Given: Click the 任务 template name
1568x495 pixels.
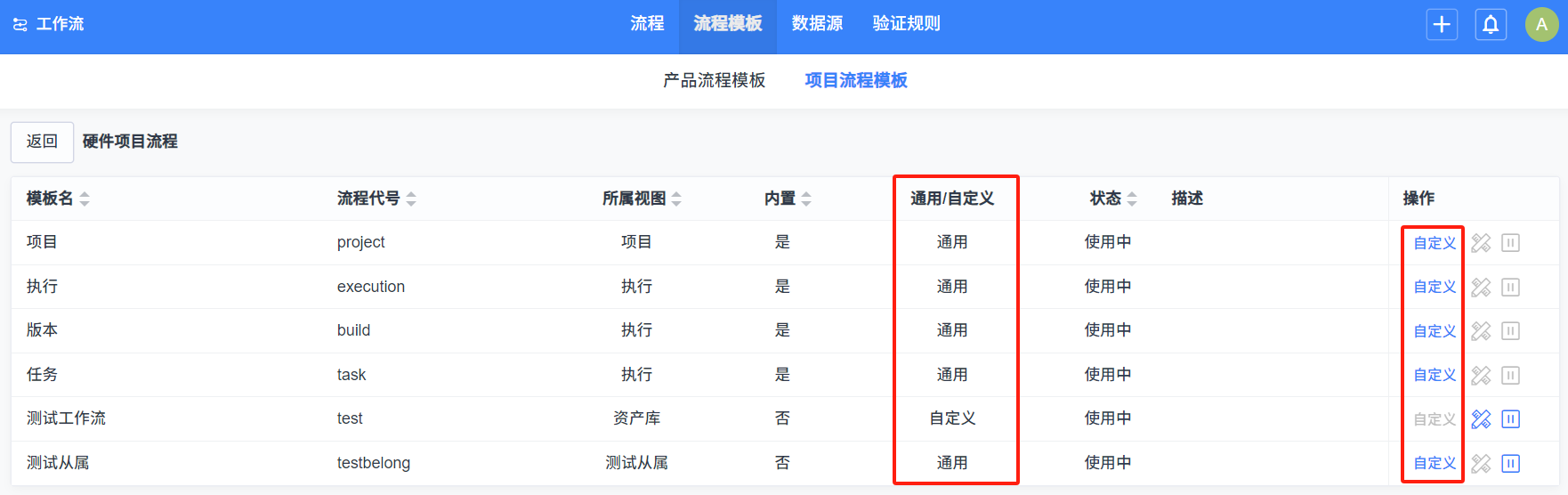Looking at the screenshot, I should coord(42,375).
